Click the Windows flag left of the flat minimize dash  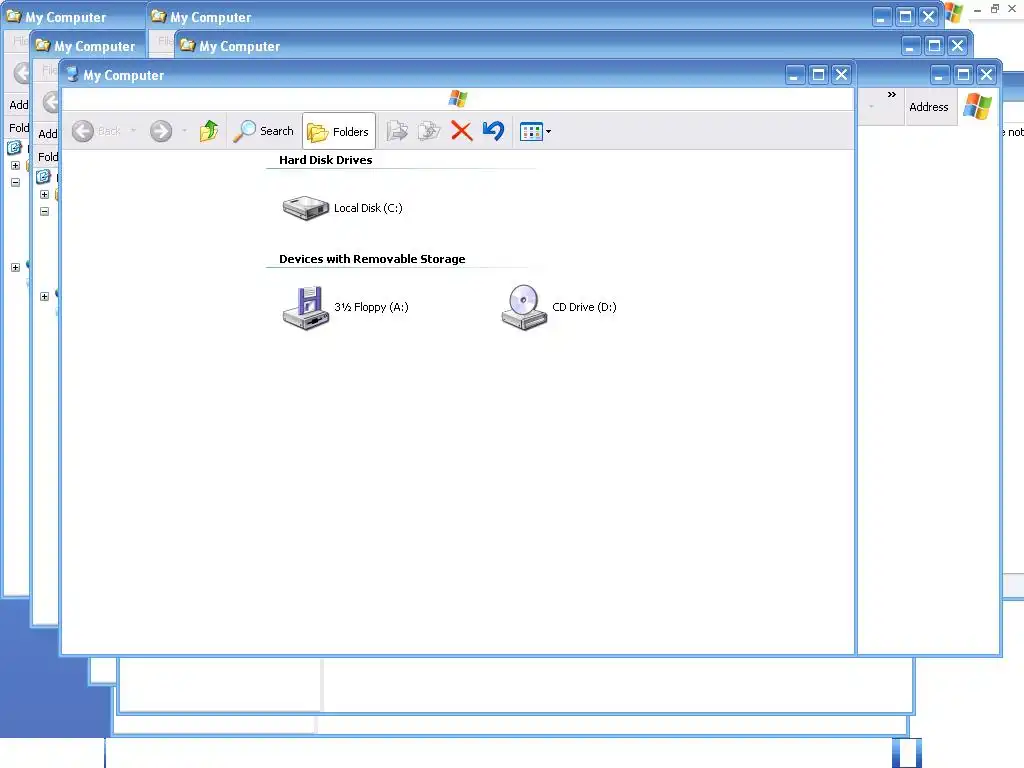[x=954, y=12]
